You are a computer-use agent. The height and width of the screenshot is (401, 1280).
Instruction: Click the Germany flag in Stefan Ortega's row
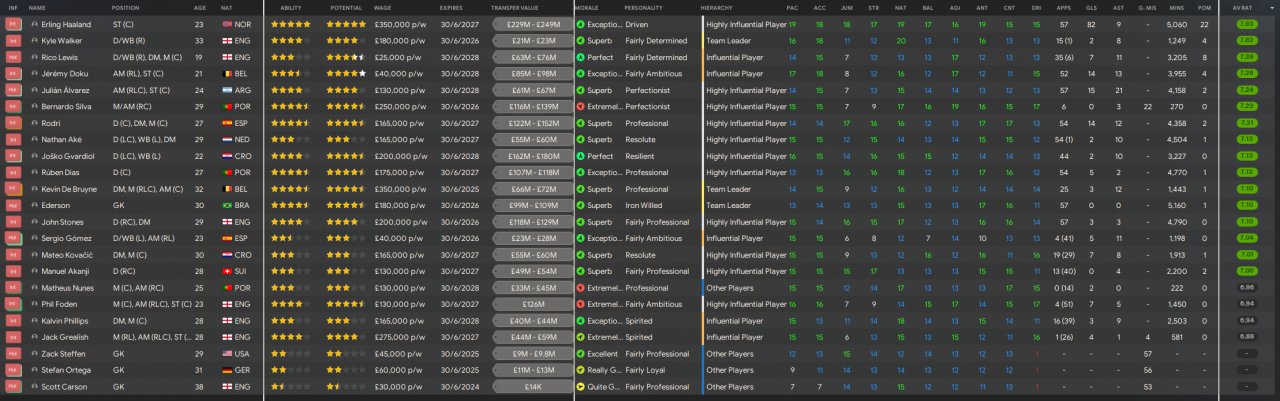(226, 370)
